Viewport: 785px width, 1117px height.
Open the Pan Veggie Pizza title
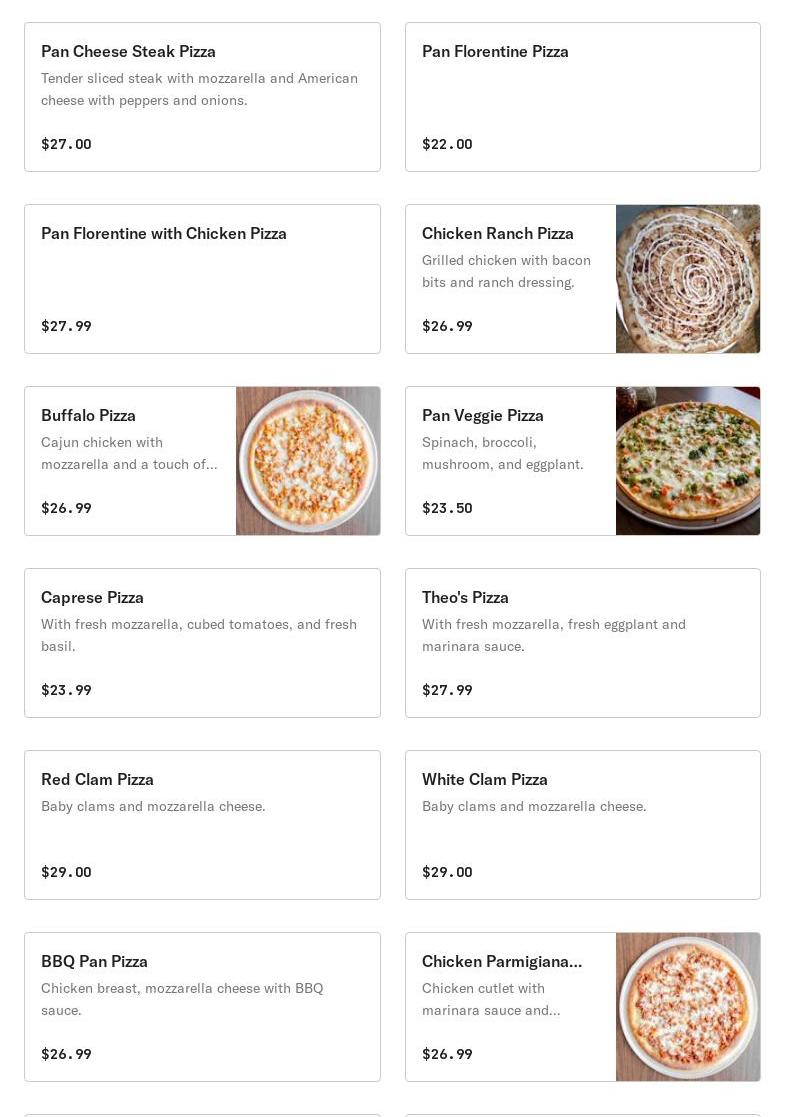pyautogui.click(x=482, y=415)
